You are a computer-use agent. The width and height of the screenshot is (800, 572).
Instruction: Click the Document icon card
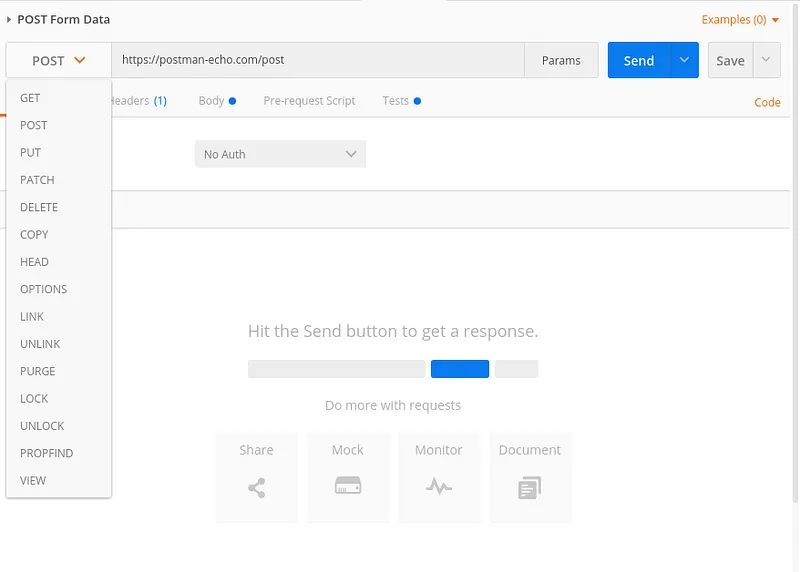tap(530, 477)
